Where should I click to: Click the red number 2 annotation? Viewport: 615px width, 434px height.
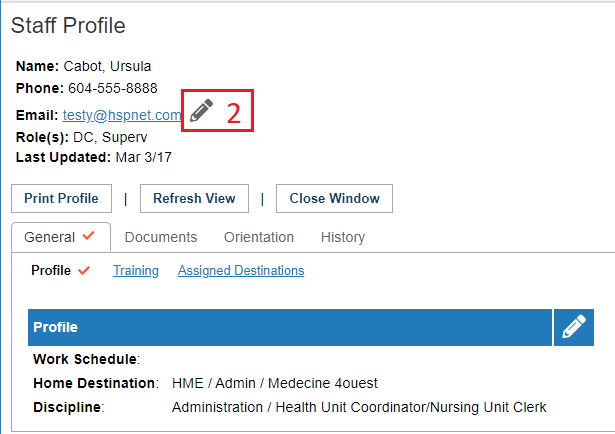click(x=234, y=113)
